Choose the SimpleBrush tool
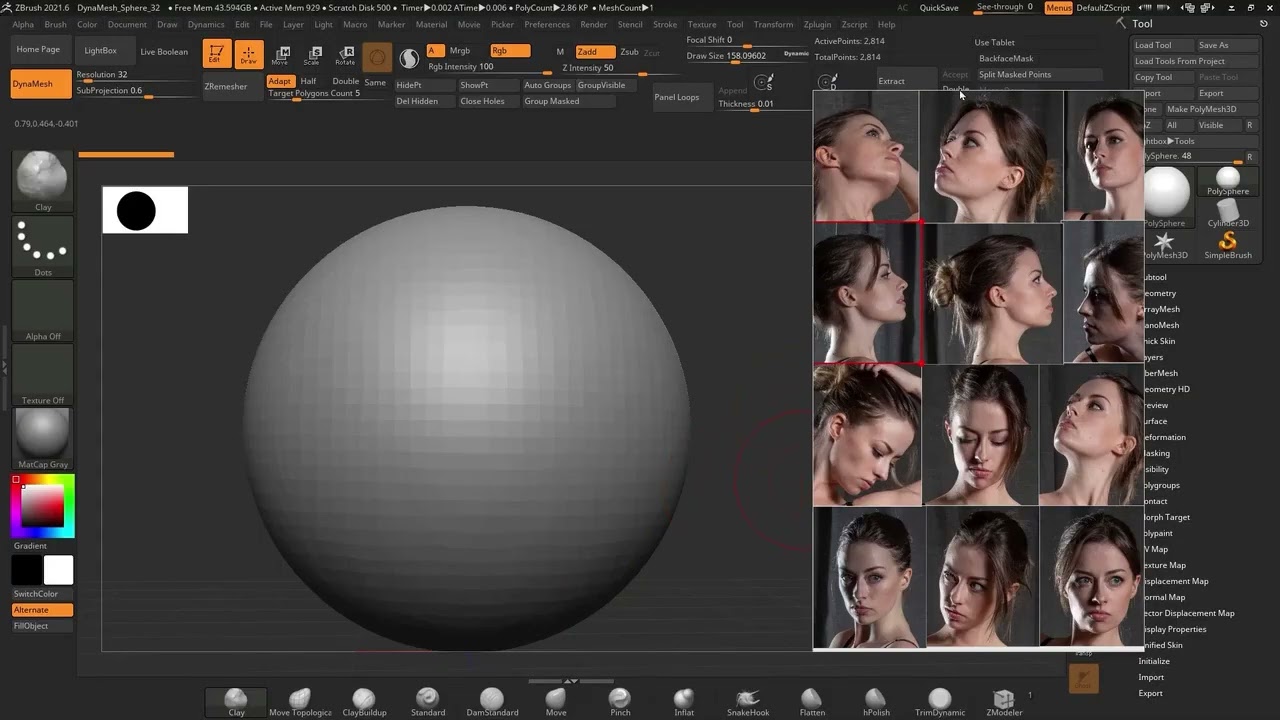1280x720 pixels. point(1227,245)
